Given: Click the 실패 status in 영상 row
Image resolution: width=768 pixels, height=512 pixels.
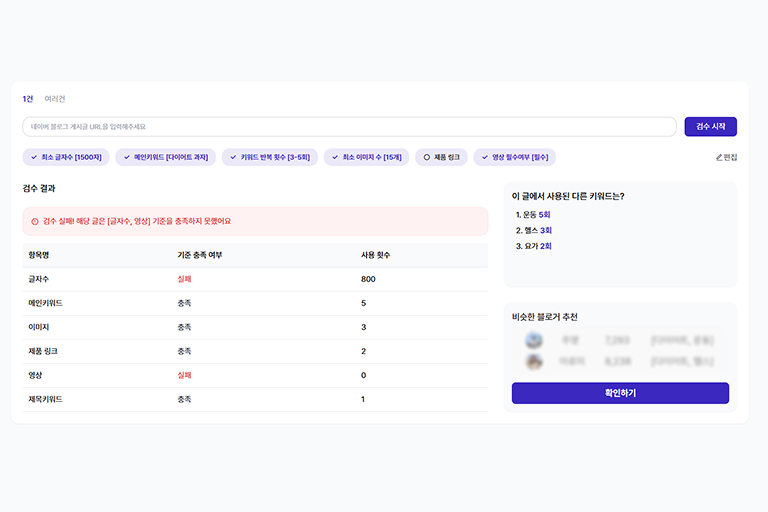Looking at the screenshot, I should coord(184,375).
